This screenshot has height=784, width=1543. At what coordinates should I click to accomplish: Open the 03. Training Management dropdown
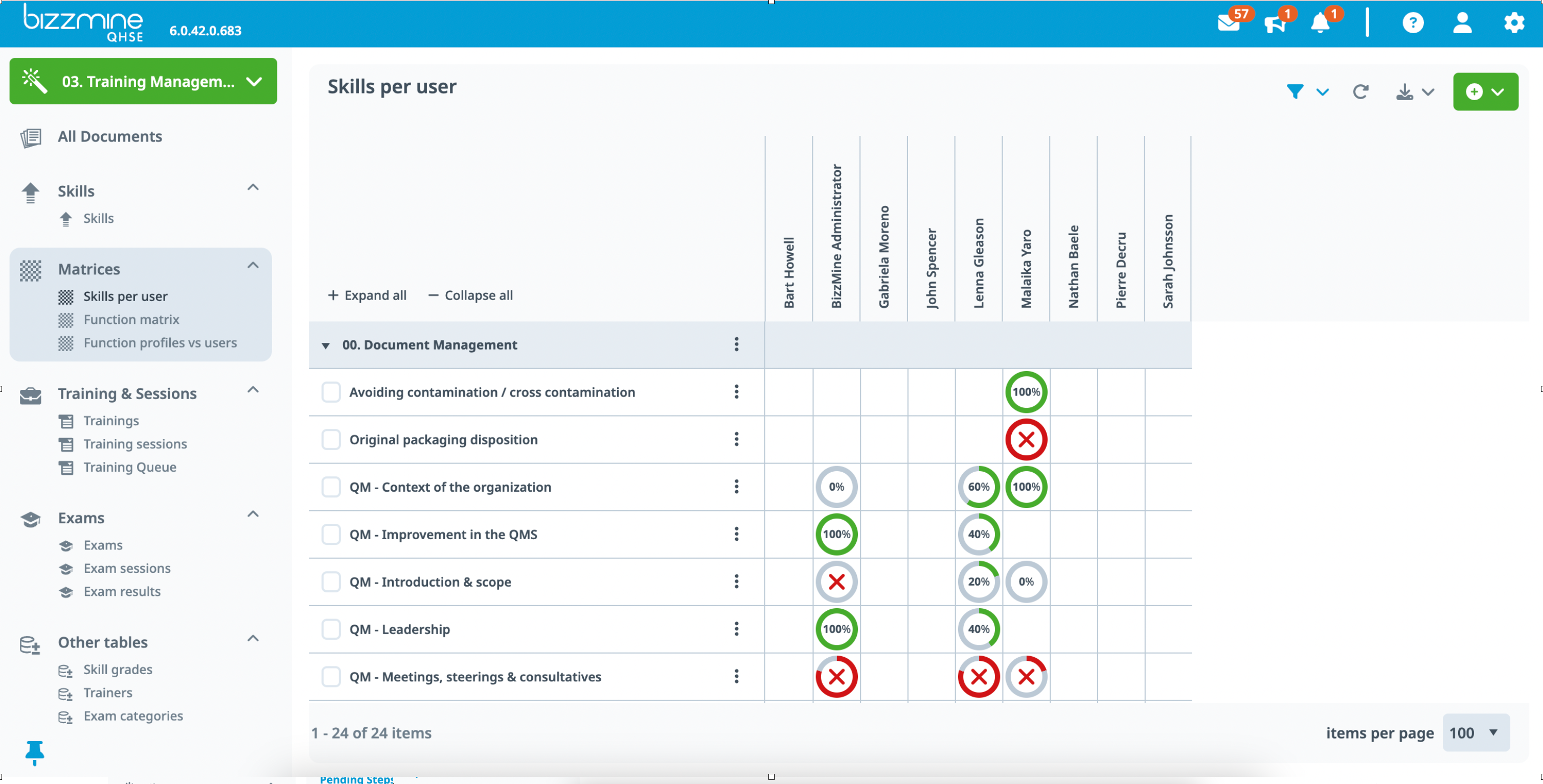[x=143, y=81]
